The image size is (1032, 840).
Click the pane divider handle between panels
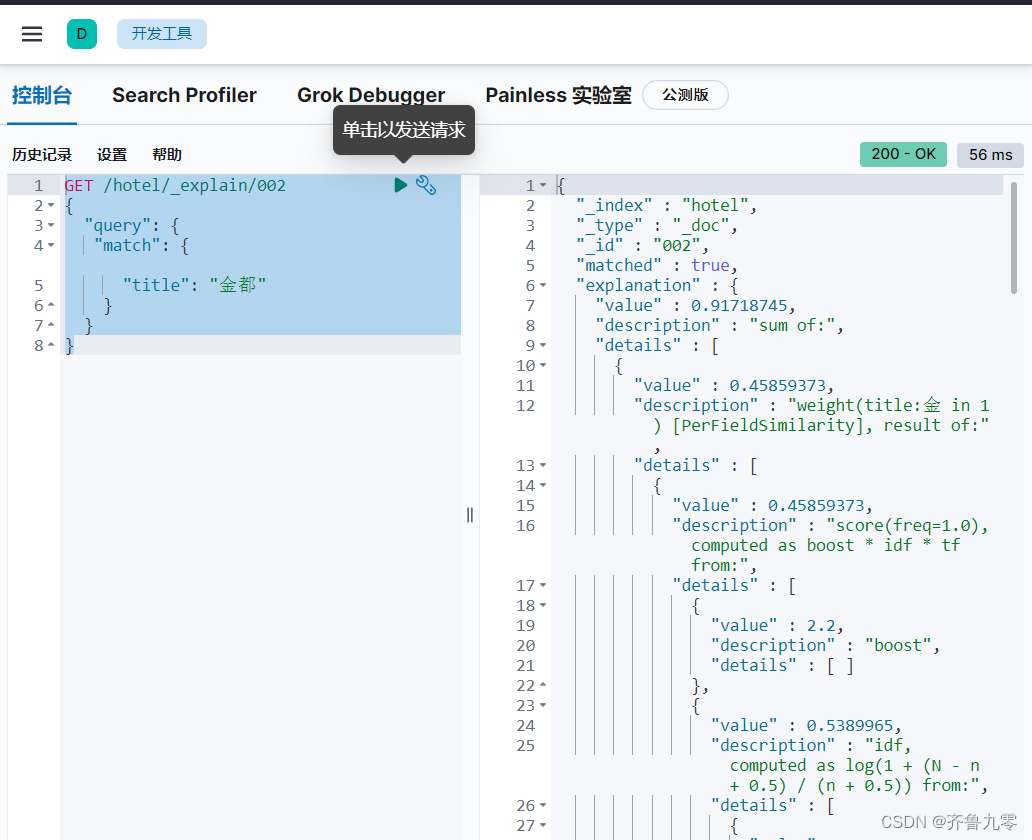point(469,514)
